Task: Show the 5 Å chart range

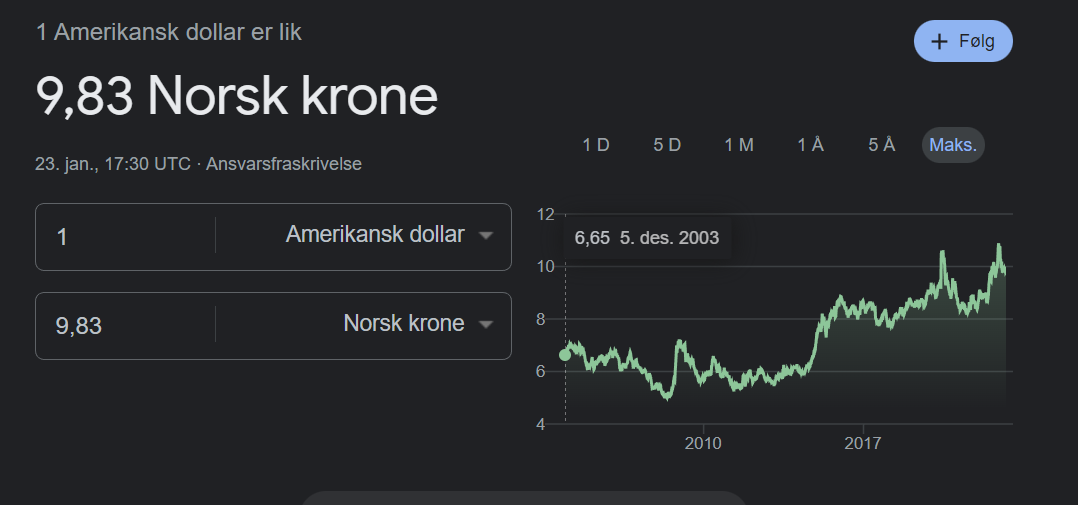Action: (881, 145)
